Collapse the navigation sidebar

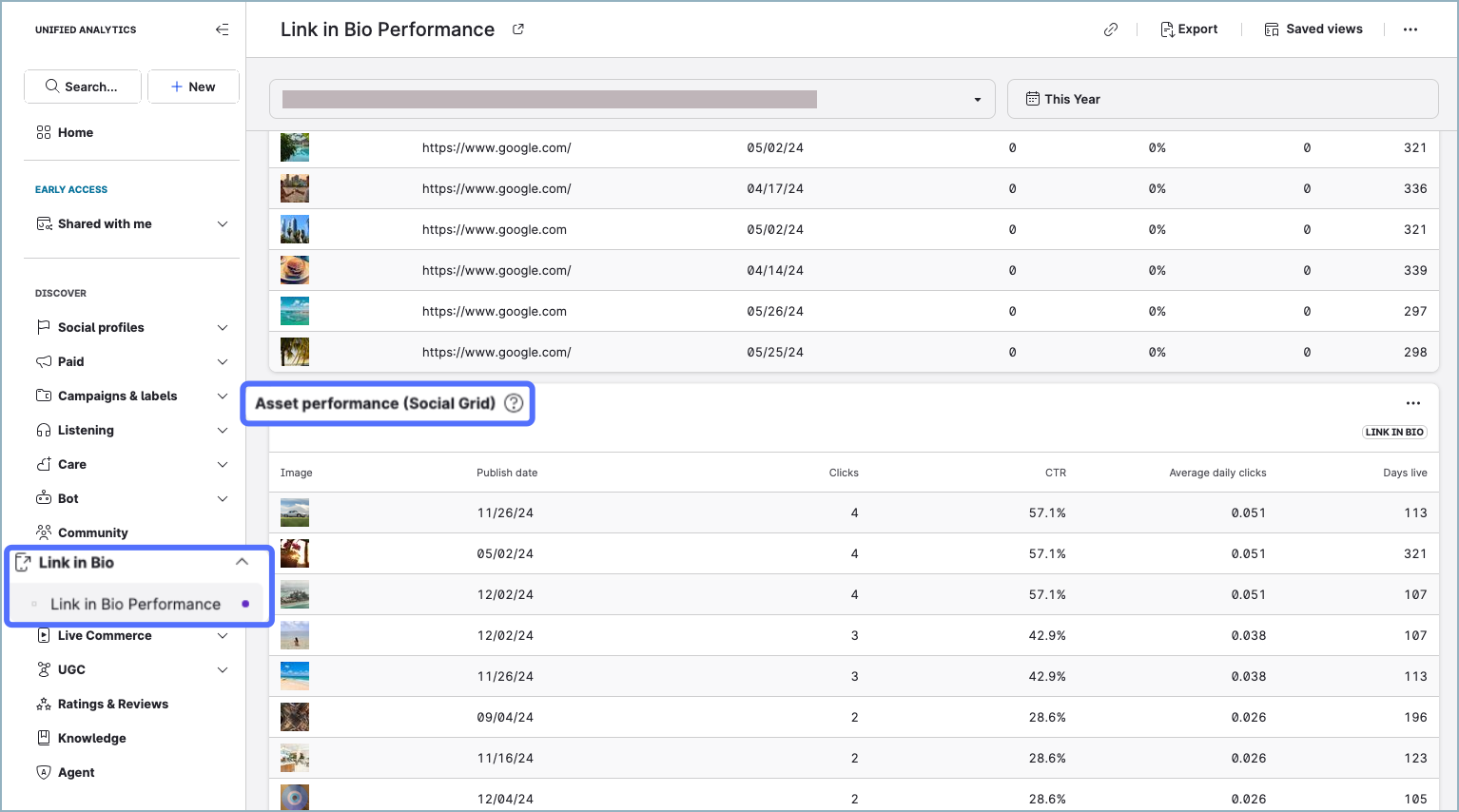click(x=222, y=29)
